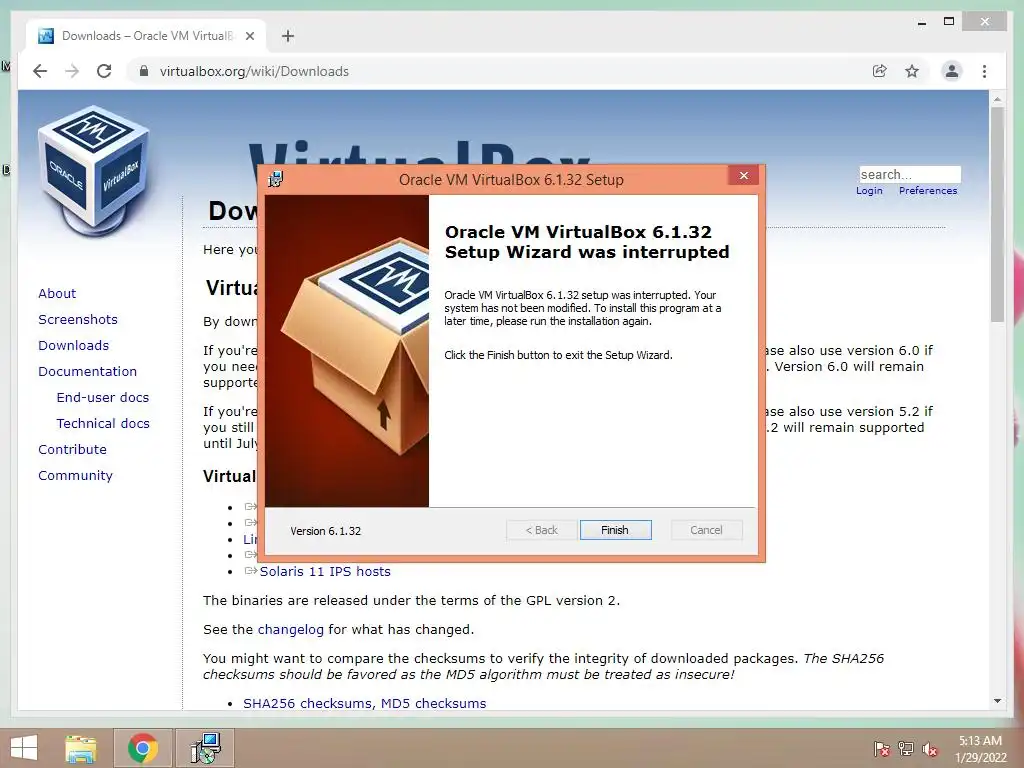Click the installer icon in Setup title bar

click(276, 179)
